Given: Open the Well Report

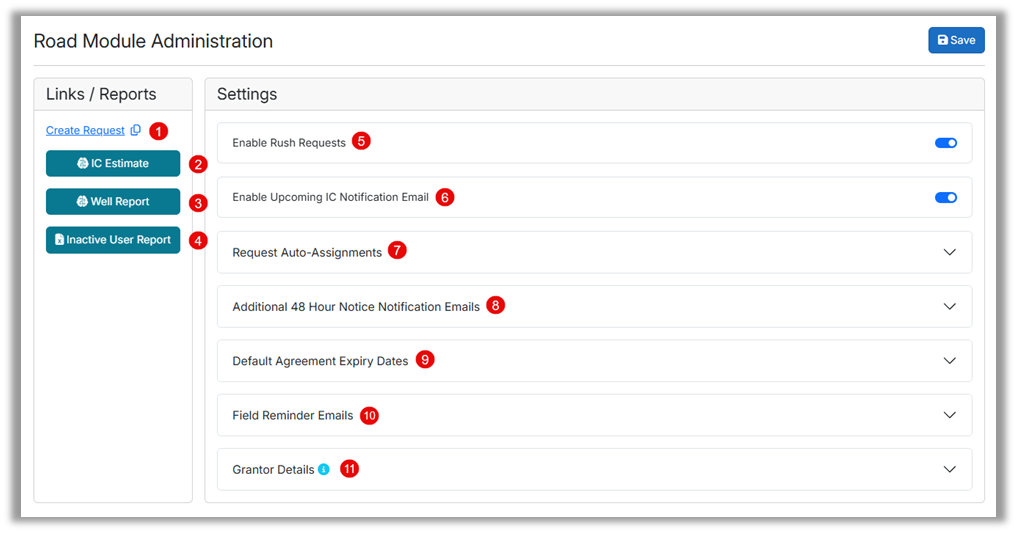Looking at the screenshot, I should click(x=113, y=201).
